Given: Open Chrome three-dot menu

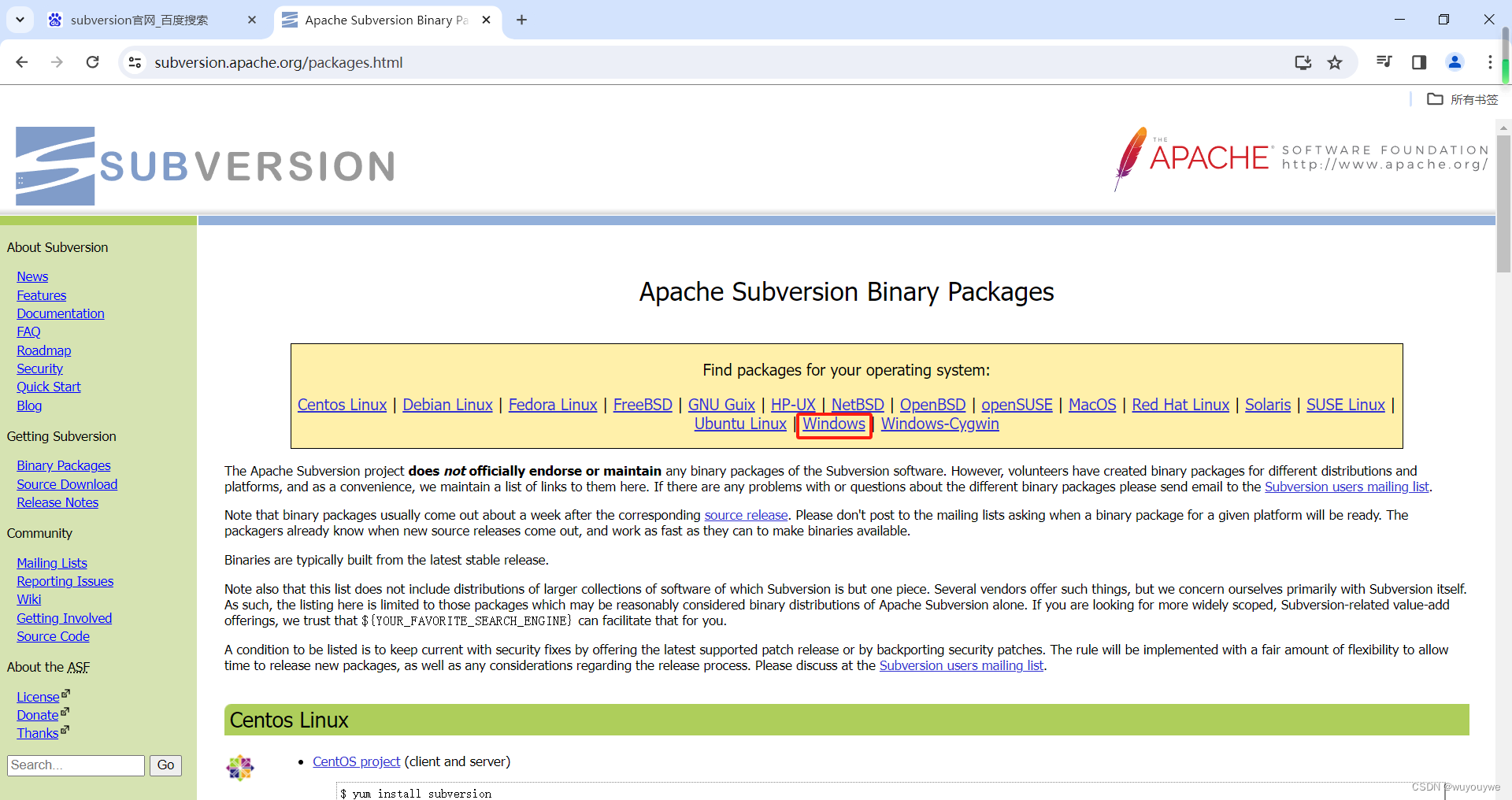Looking at the screenshot, I should [x=1490, y=62].
